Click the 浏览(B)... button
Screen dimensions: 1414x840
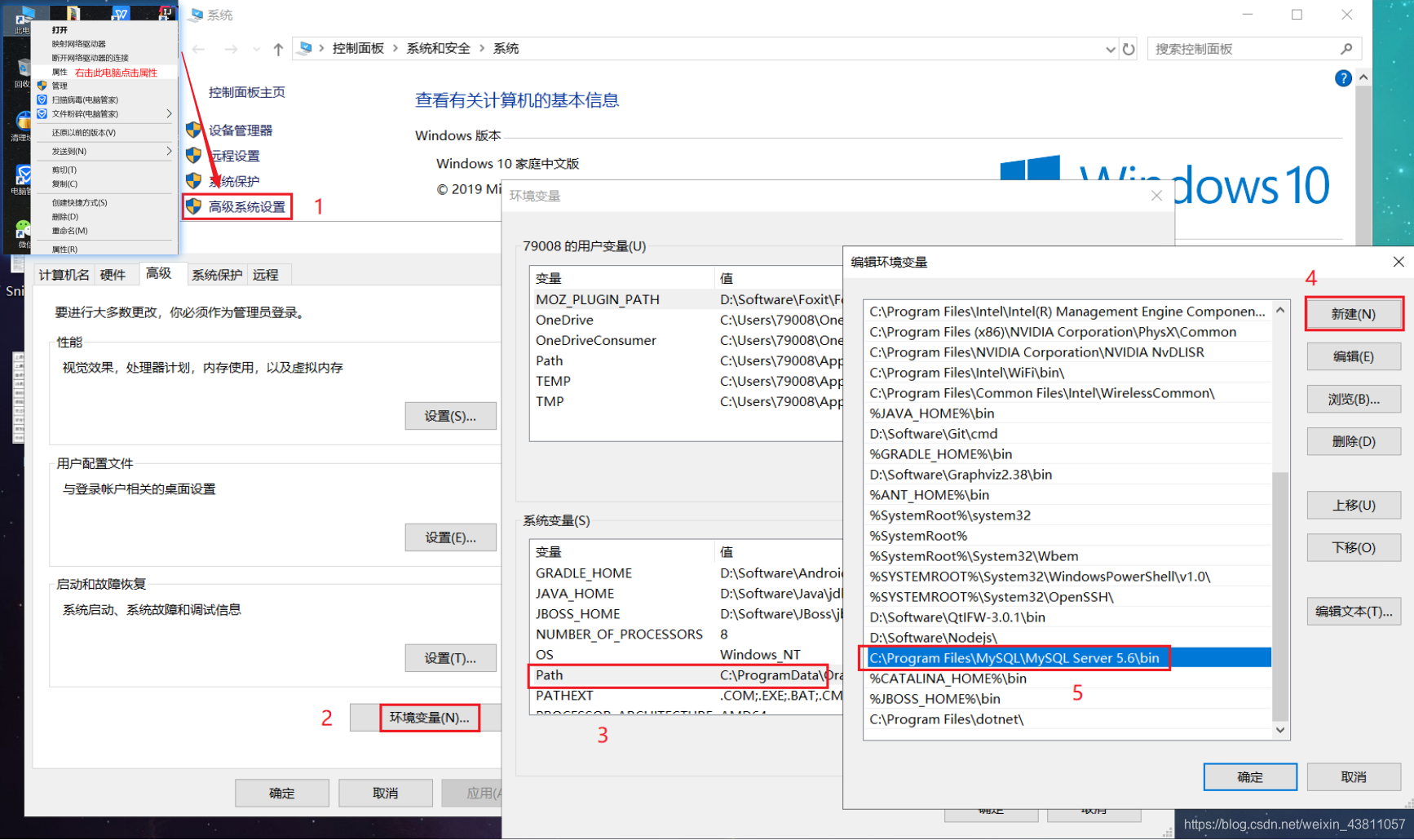(1354, 399)
